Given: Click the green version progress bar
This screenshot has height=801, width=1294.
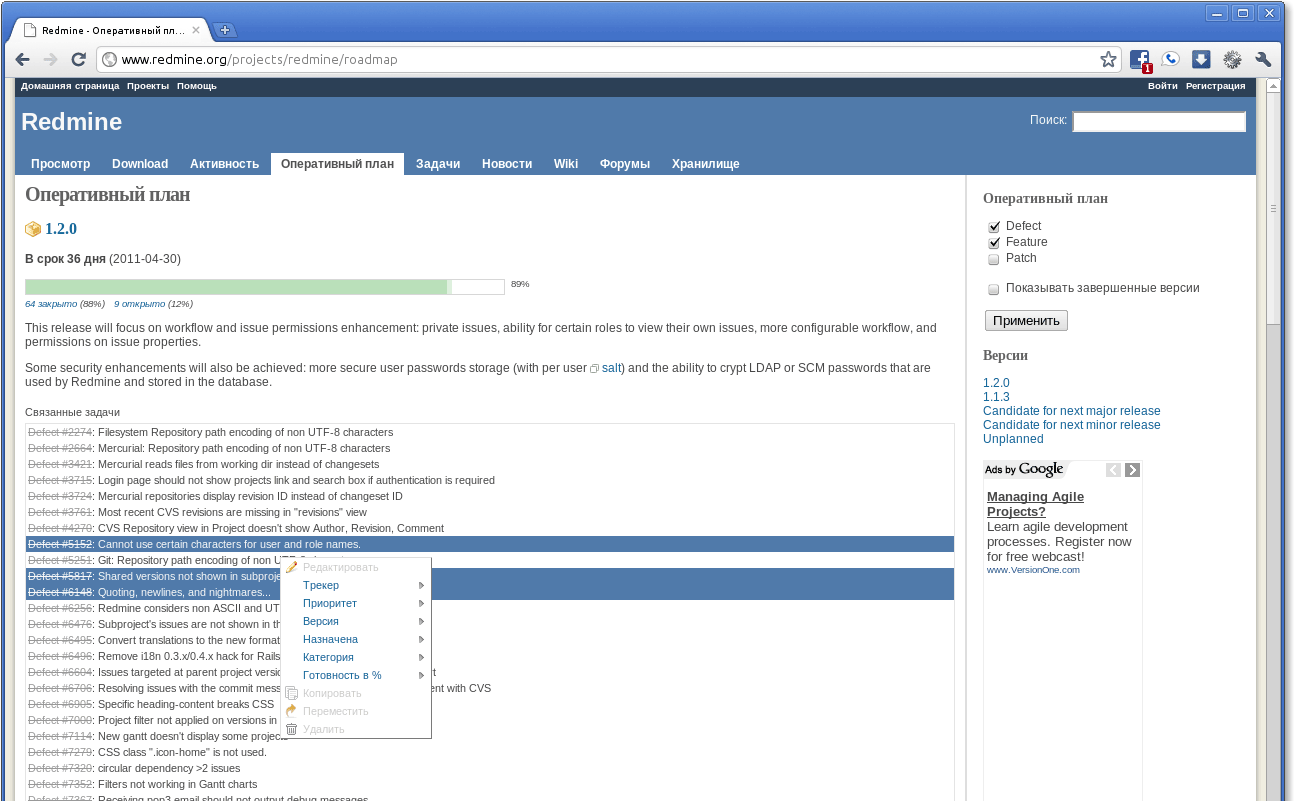Looking at the screenshot, I should (236, 287).
